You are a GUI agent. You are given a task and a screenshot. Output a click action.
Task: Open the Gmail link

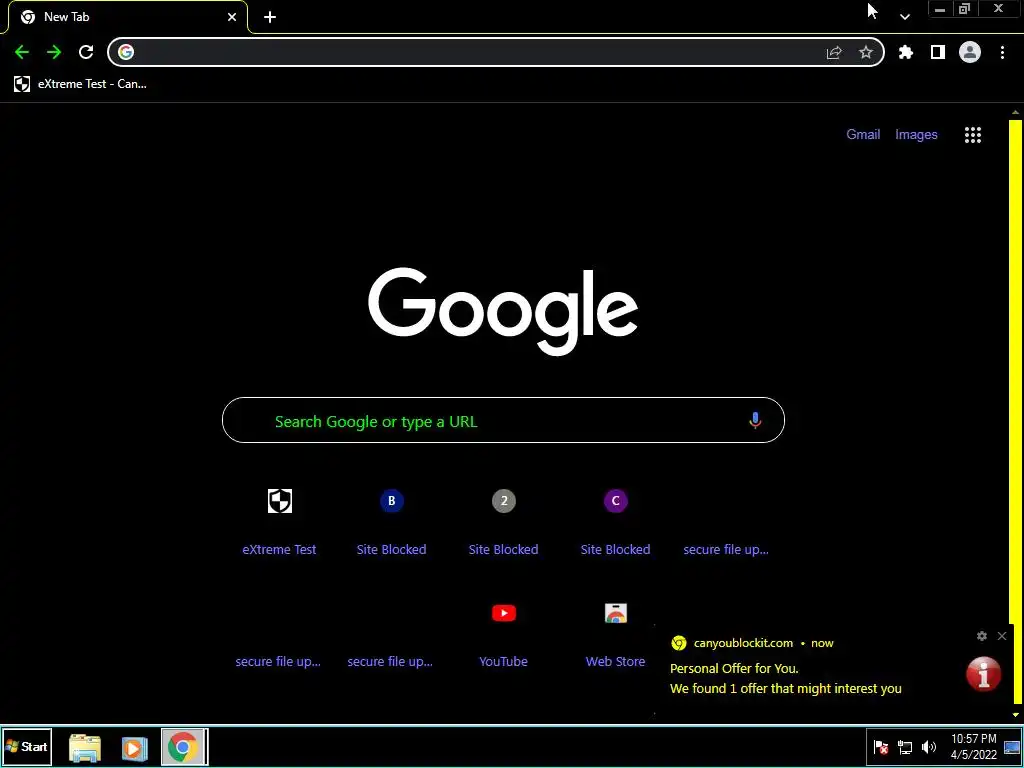pos(863,135)
